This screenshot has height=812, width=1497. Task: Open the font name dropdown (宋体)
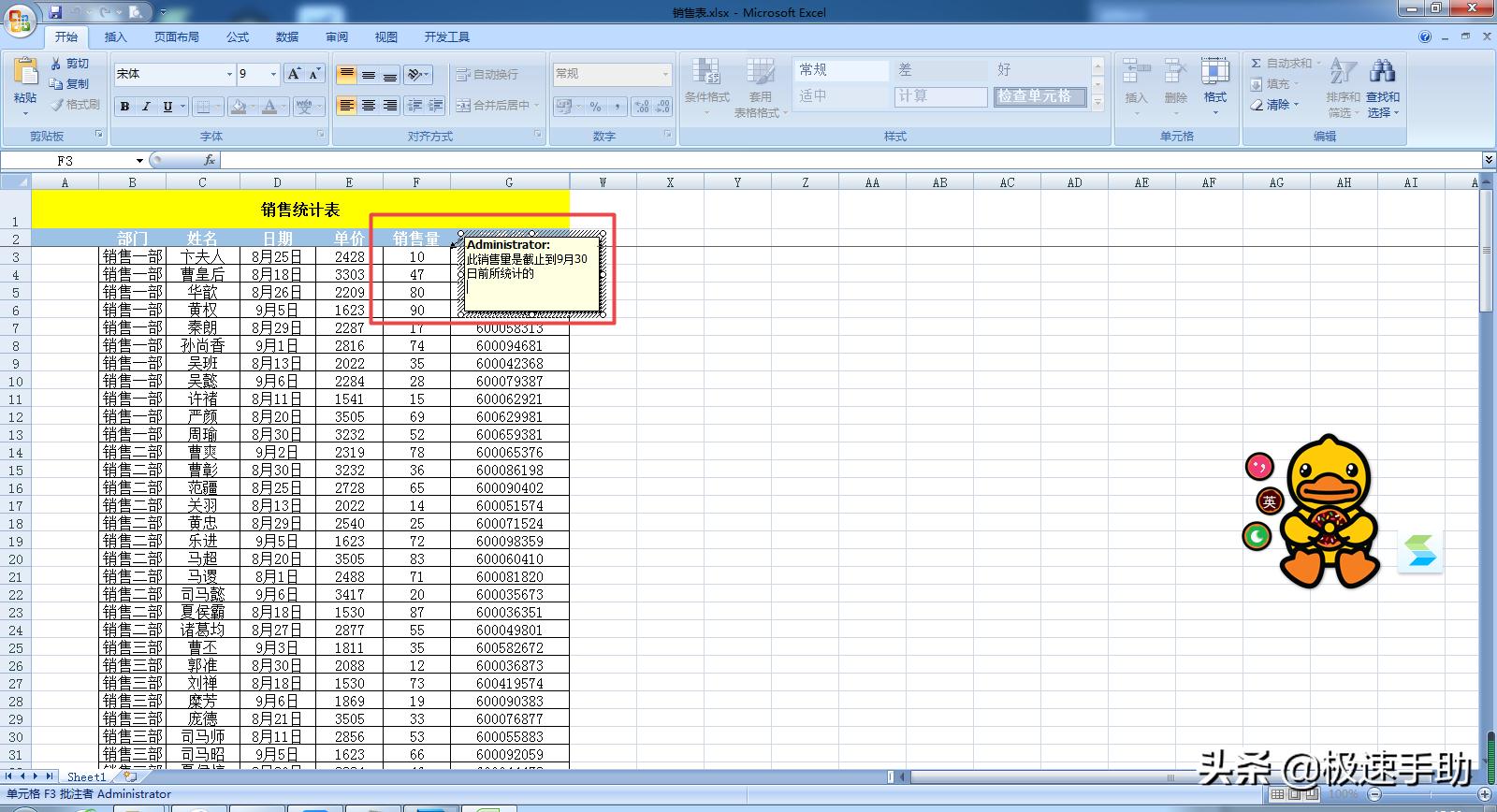coord(229,74)
